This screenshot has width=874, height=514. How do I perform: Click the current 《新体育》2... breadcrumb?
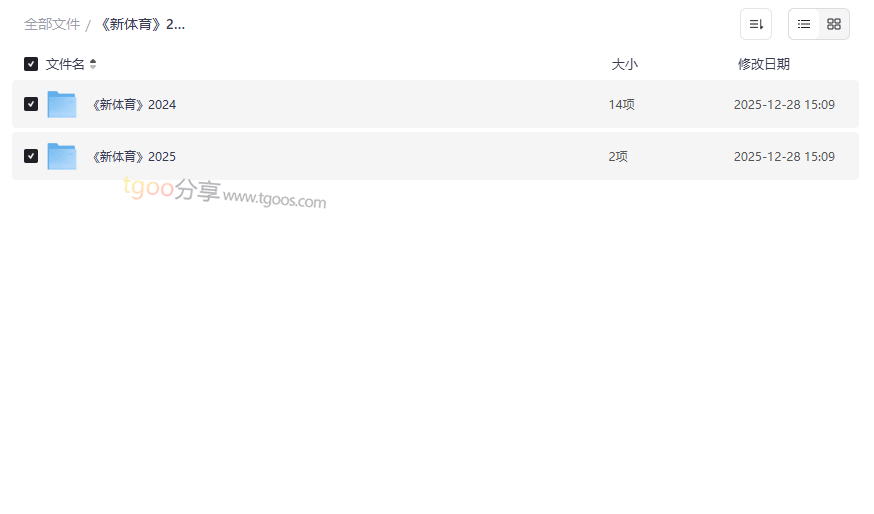[x=141, y=24]
